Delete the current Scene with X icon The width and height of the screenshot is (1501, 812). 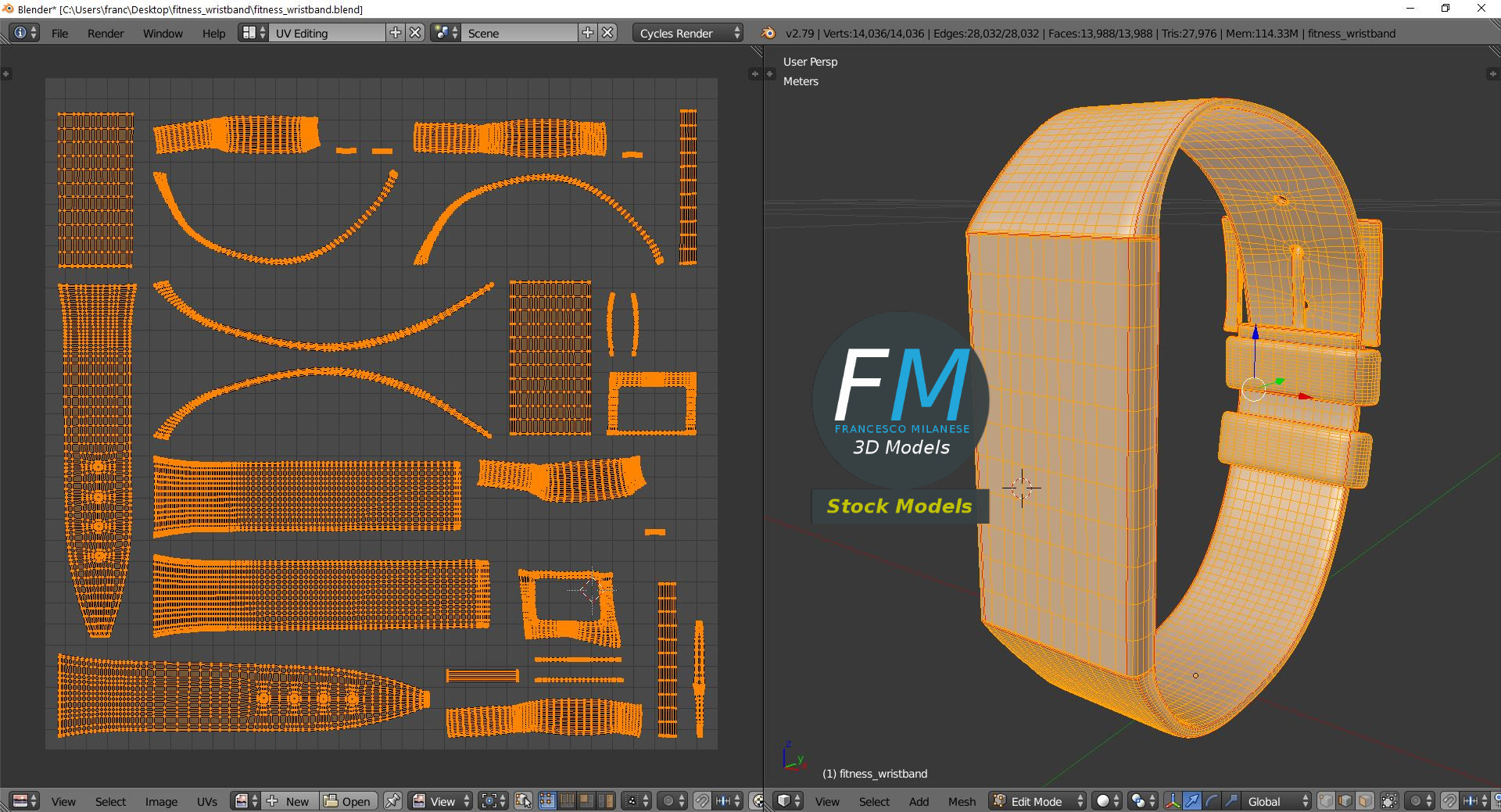pyautogui.click(x=607, y=33)
